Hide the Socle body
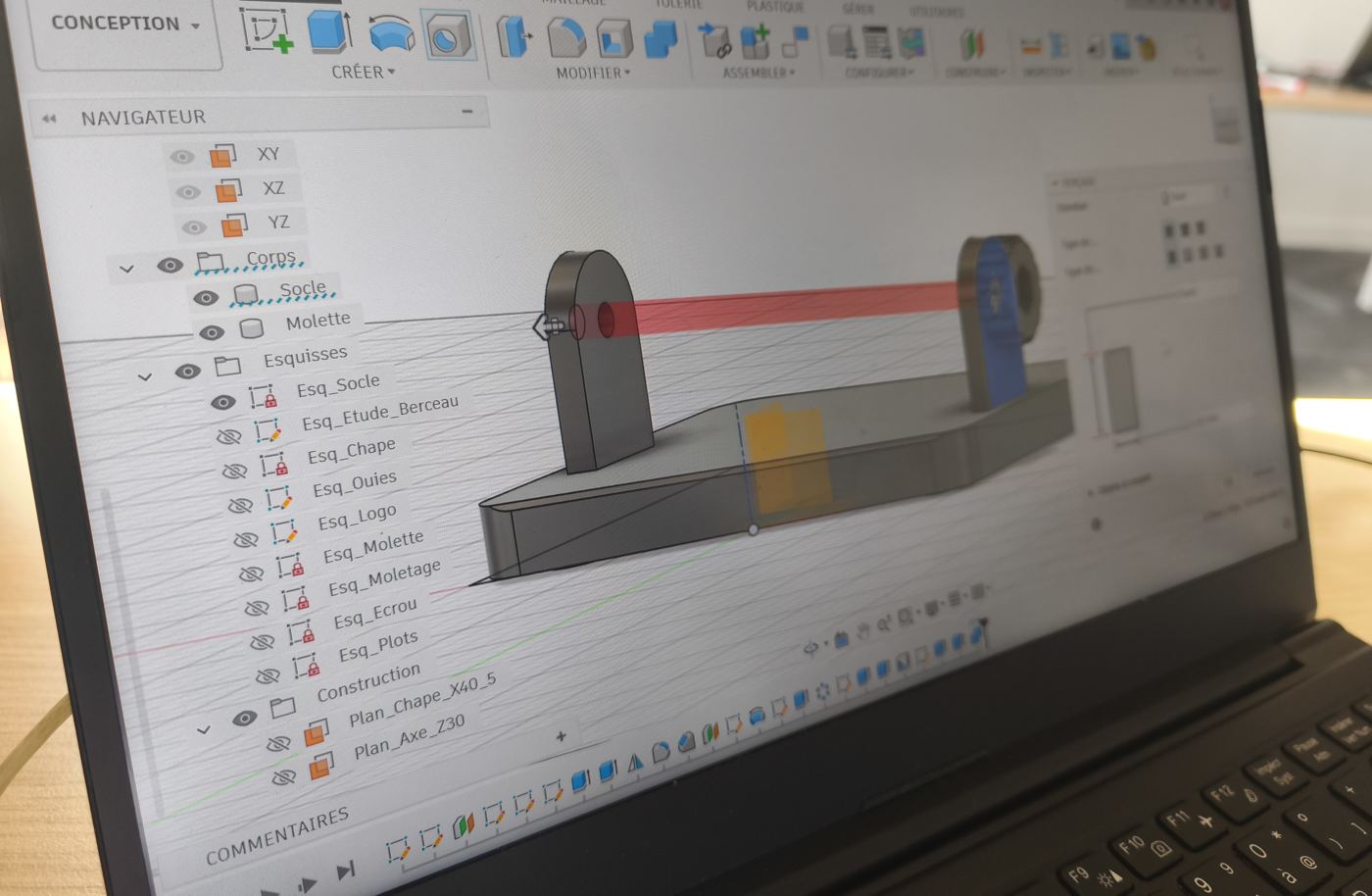The width and height of the screenshot is (1372, 896). coord(205,298)
